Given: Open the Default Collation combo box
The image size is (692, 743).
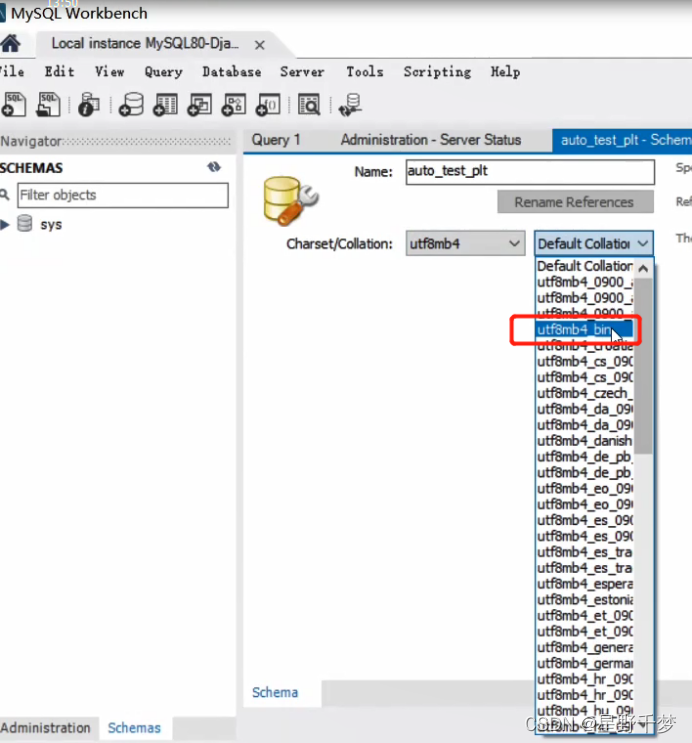Looking at the screenshot, I should coord(594,244).
